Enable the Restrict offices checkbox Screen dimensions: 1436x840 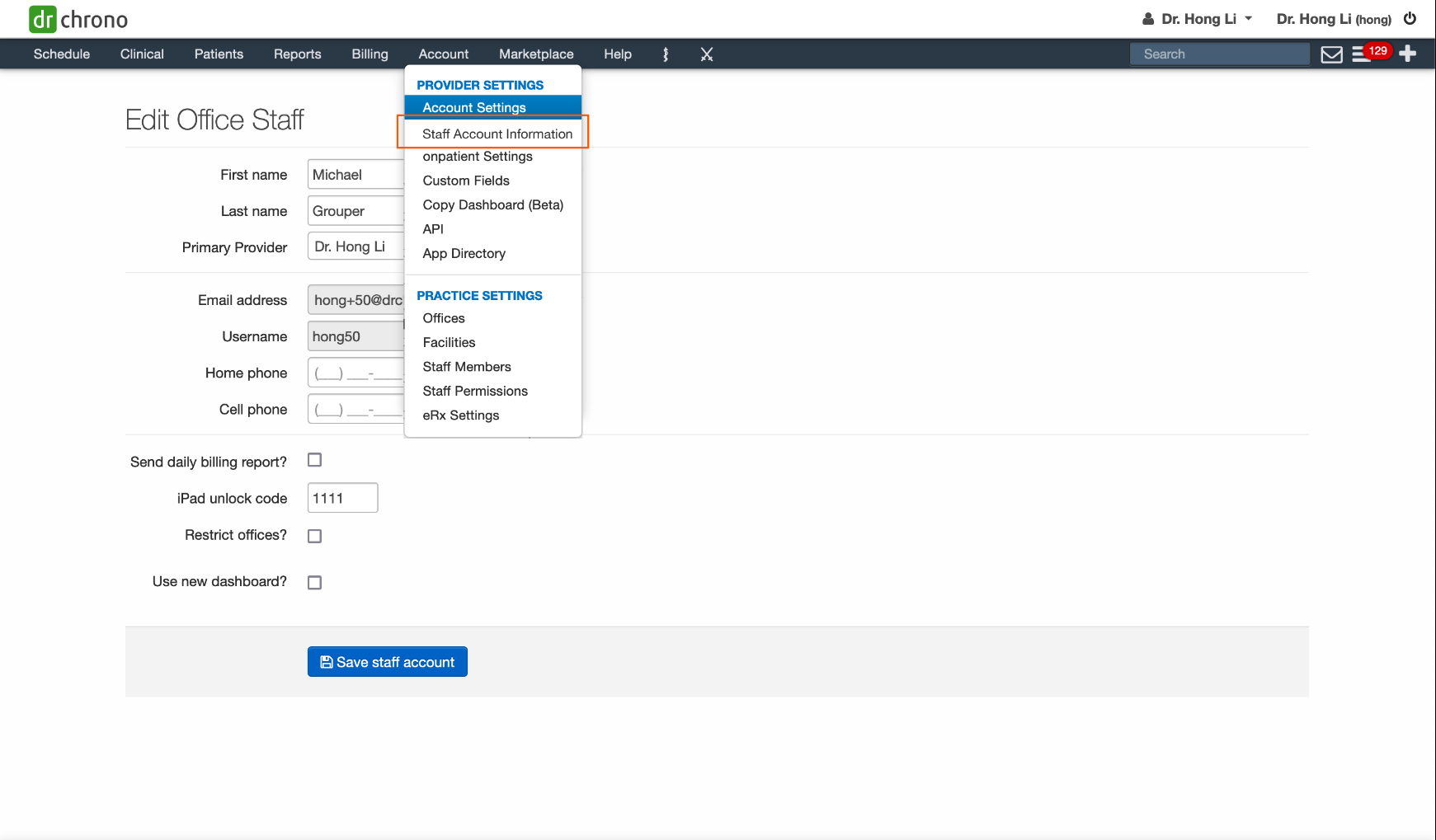[x=314, y=536]
